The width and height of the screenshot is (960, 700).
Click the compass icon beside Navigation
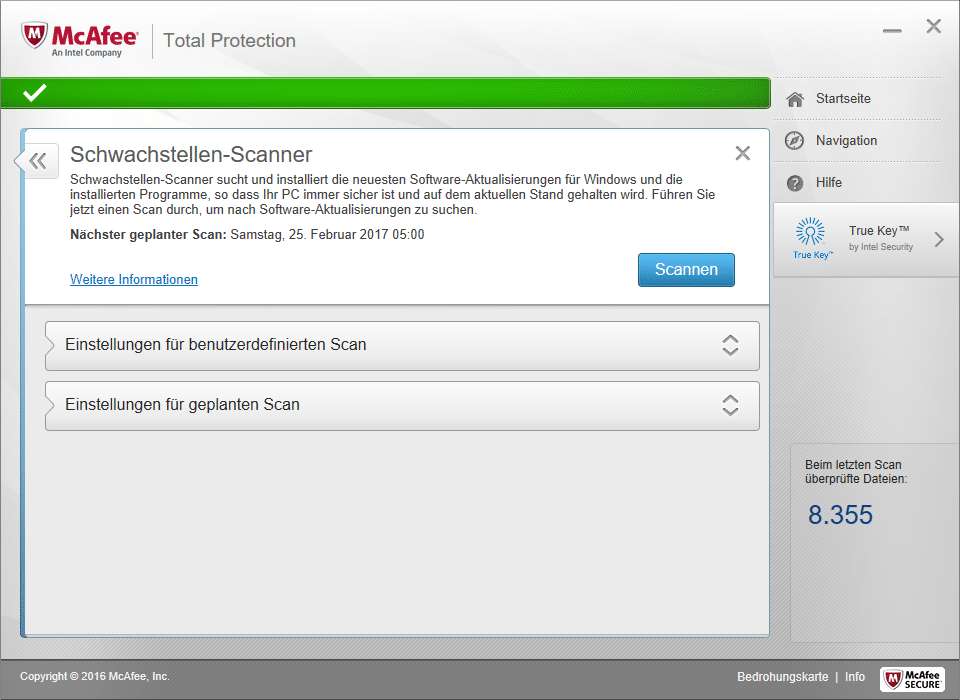[795, 141]
